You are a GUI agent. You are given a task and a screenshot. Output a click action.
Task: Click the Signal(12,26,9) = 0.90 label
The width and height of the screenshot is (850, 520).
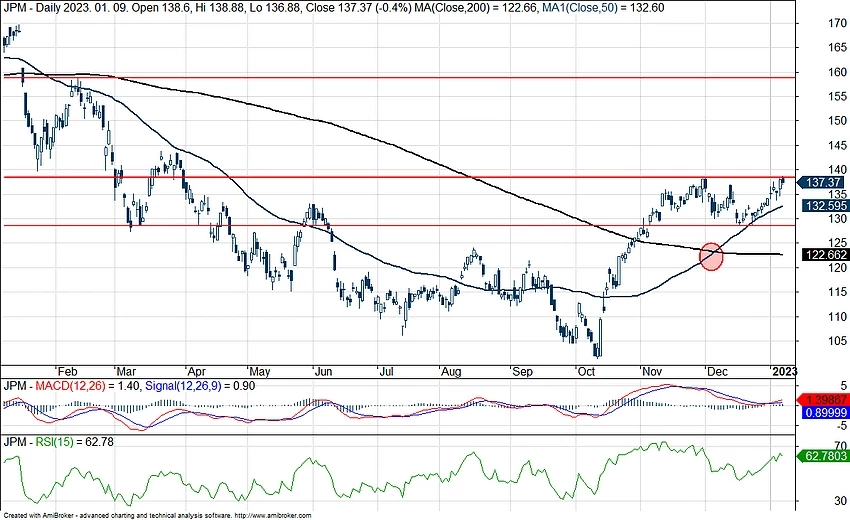coord(201,386)
